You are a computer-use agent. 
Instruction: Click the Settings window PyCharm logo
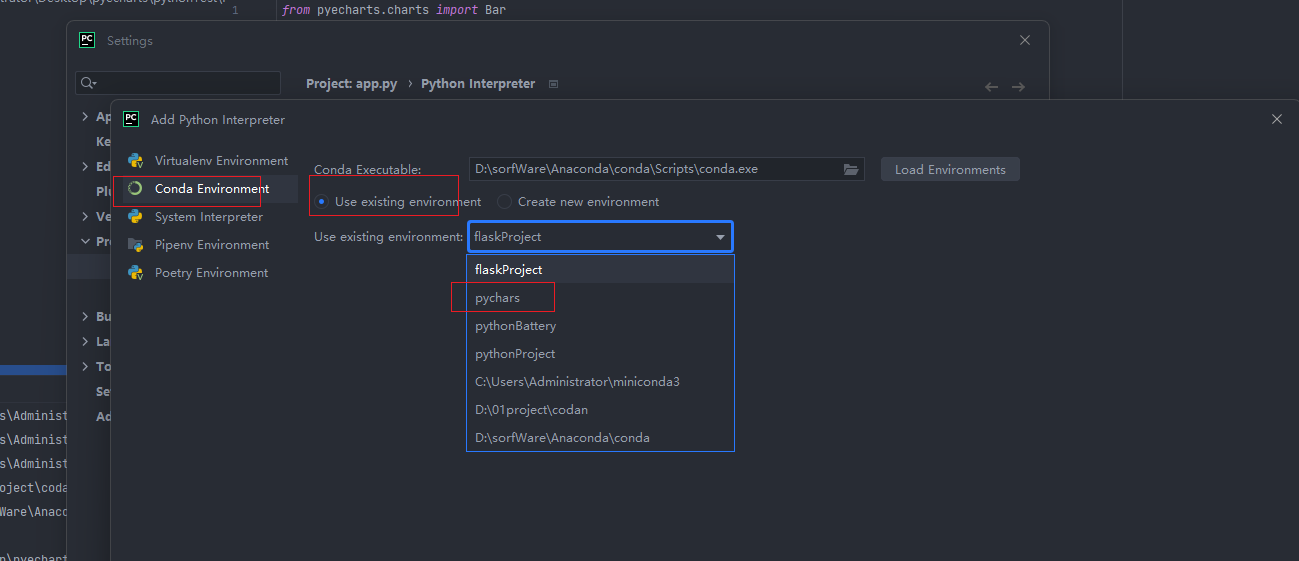[87, 40]
